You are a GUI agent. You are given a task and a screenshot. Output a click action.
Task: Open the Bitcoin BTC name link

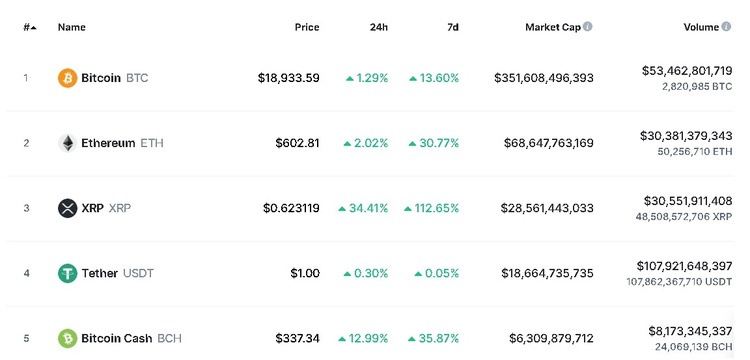tap(115, 78)
